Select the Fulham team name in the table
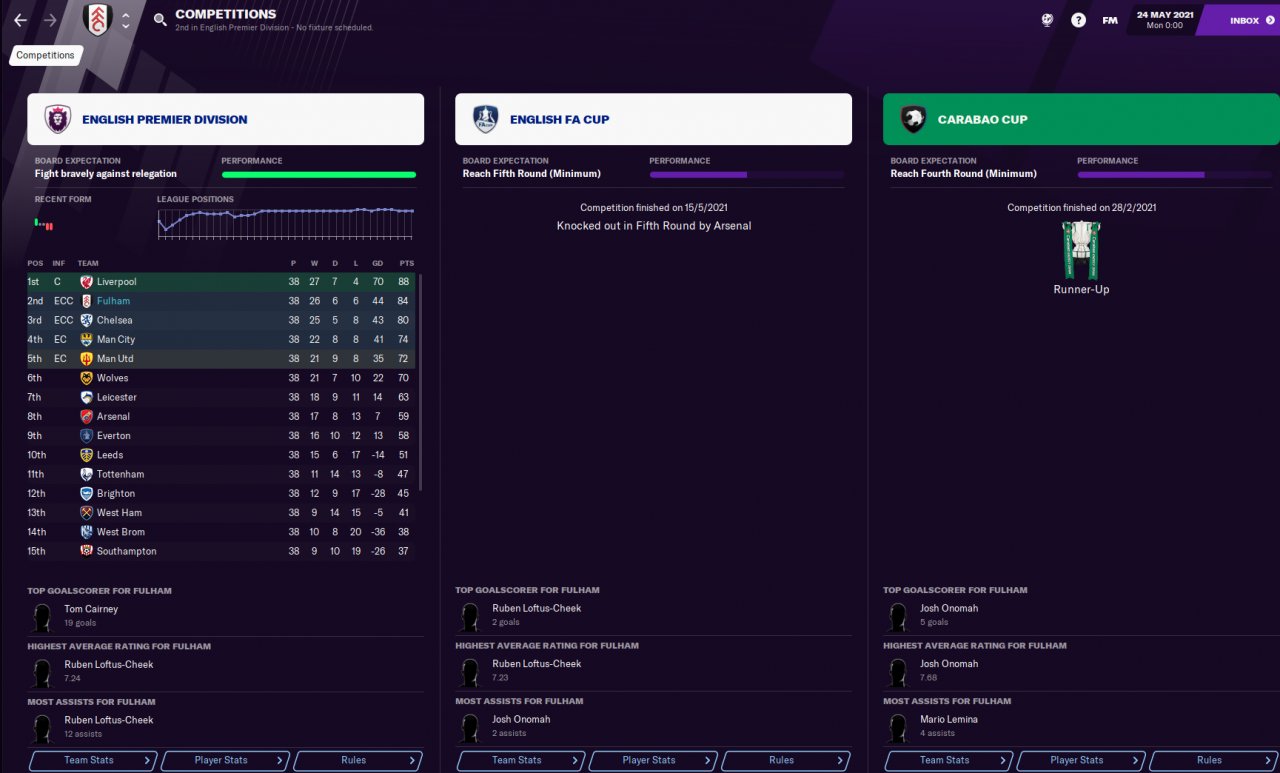The width and height of the screenshot is (1280, 773). click(114, 301)
